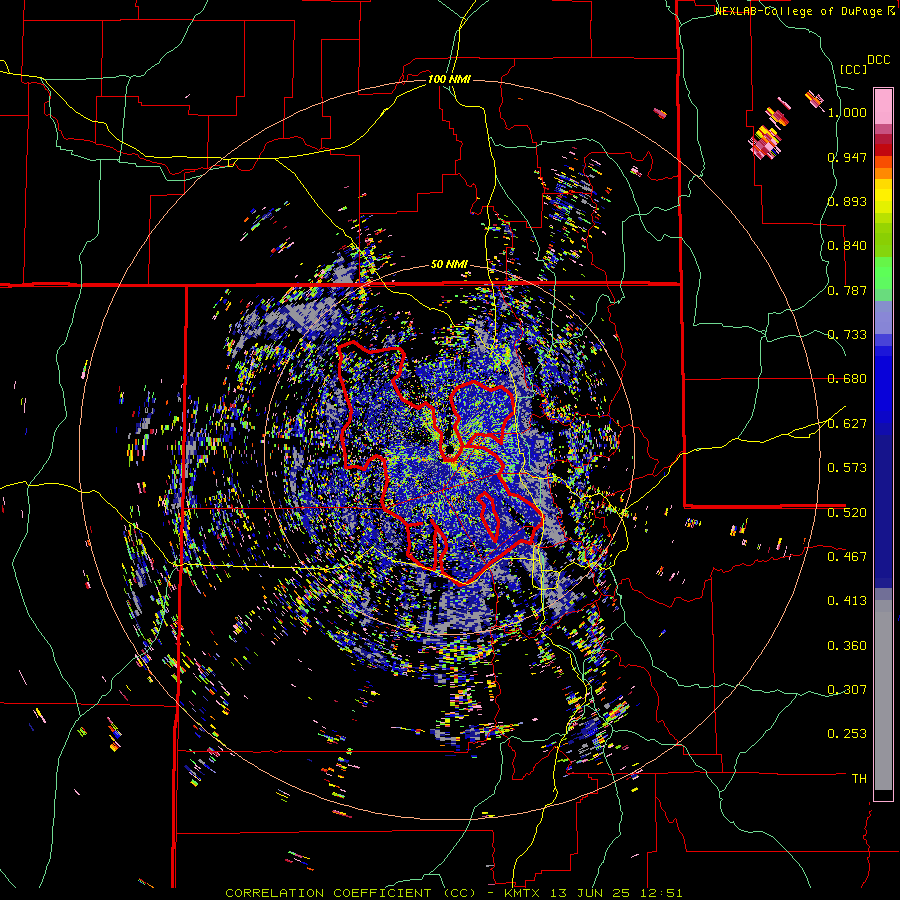
Task: Click the 100 NMI range ring label
Action: [x=449, y=79]
